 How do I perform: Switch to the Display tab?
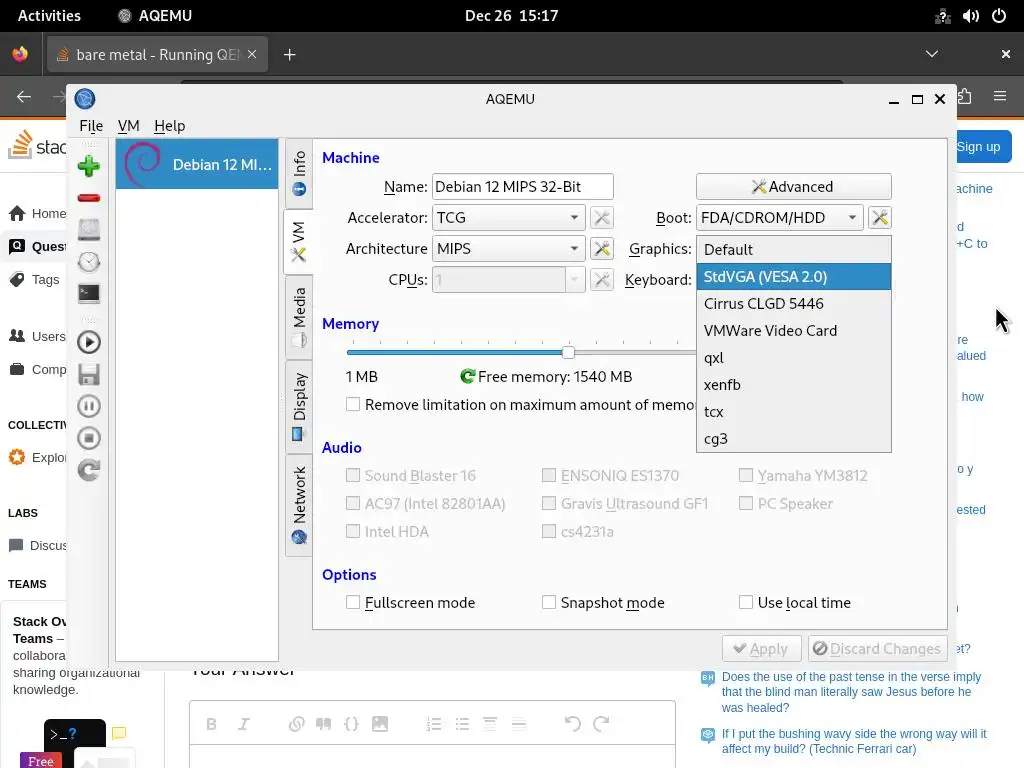click(x=299, y=406)
